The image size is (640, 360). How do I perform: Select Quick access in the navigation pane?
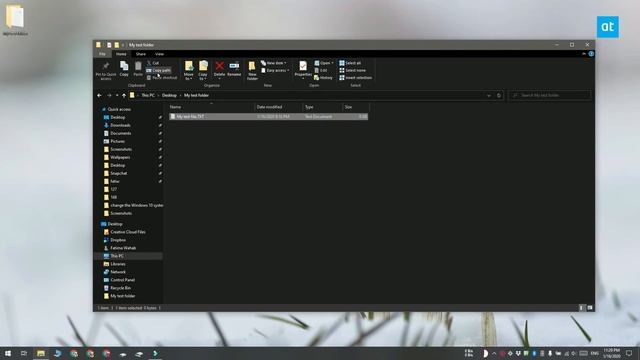tap(116, 109)
